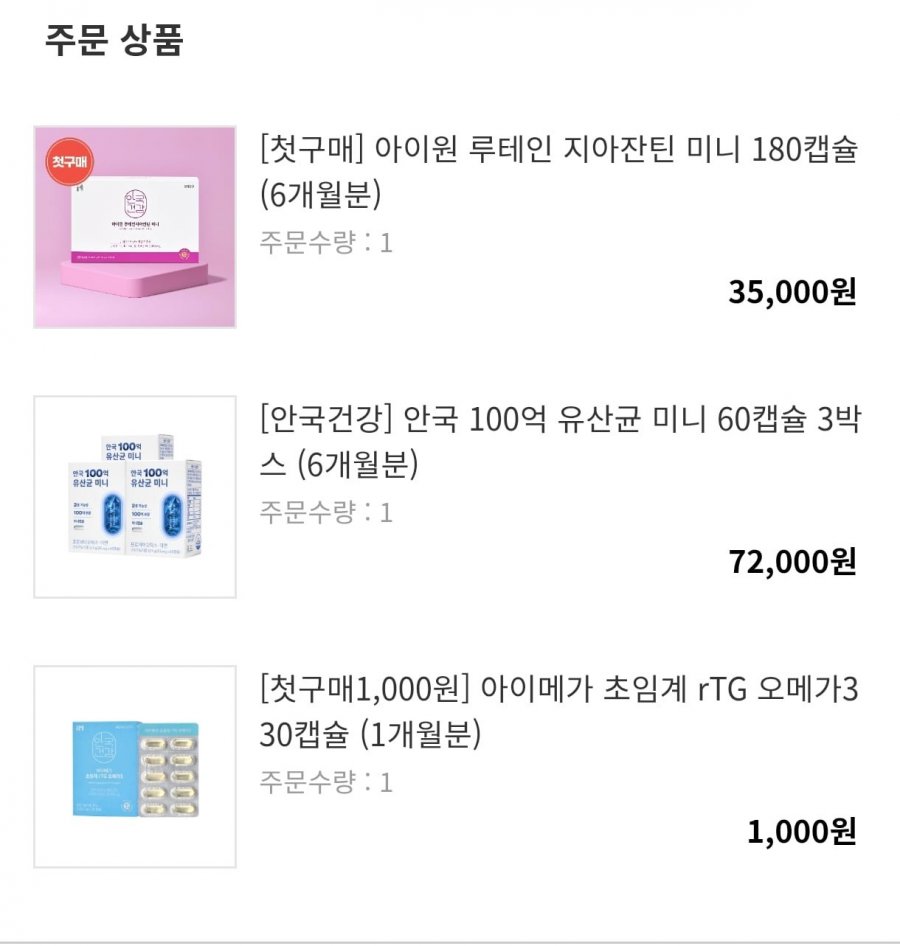Open the 100억 유산균 미니 boxes thumbnail

click(x=135, y=497)
